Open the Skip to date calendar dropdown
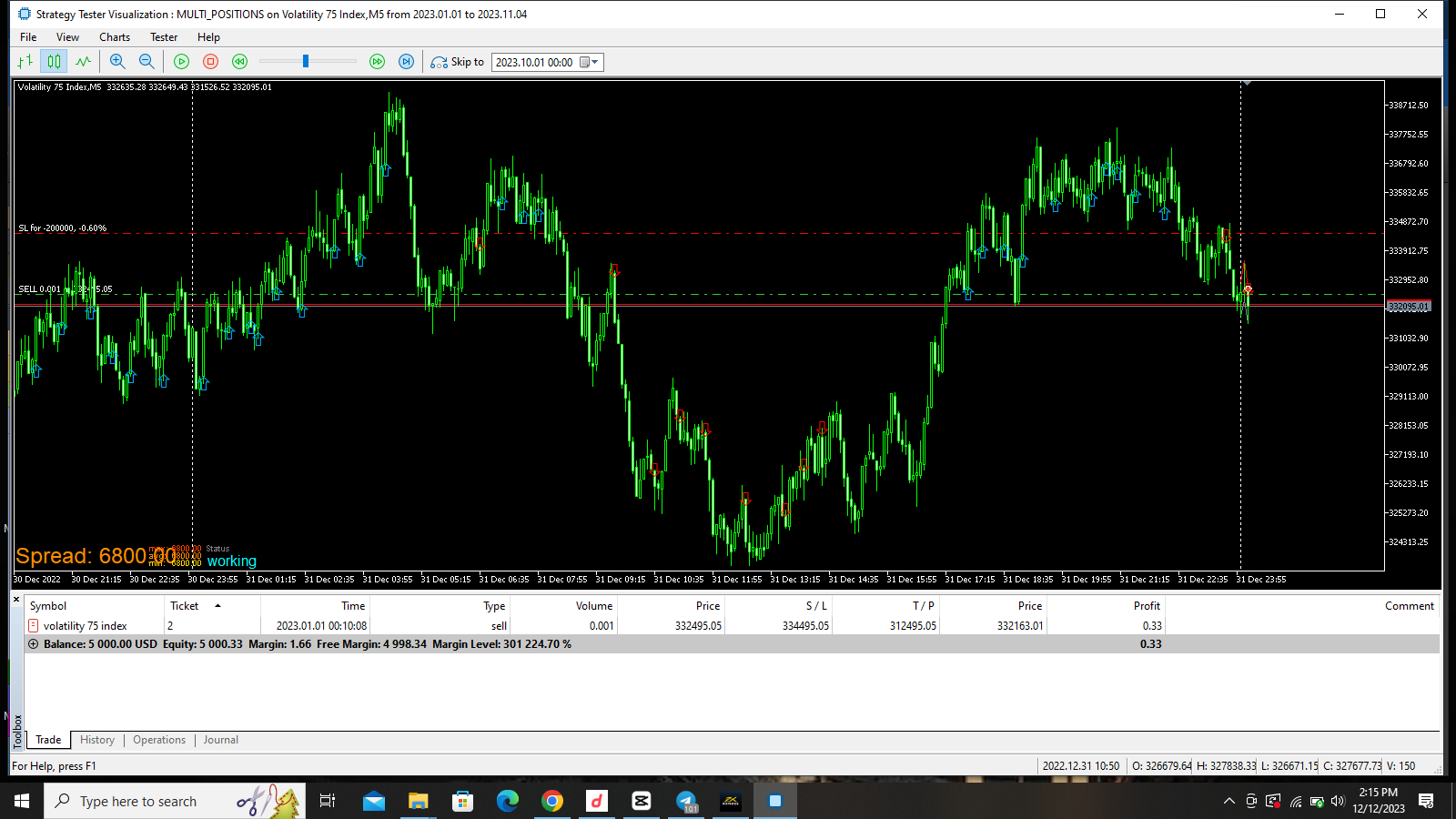 590,62
